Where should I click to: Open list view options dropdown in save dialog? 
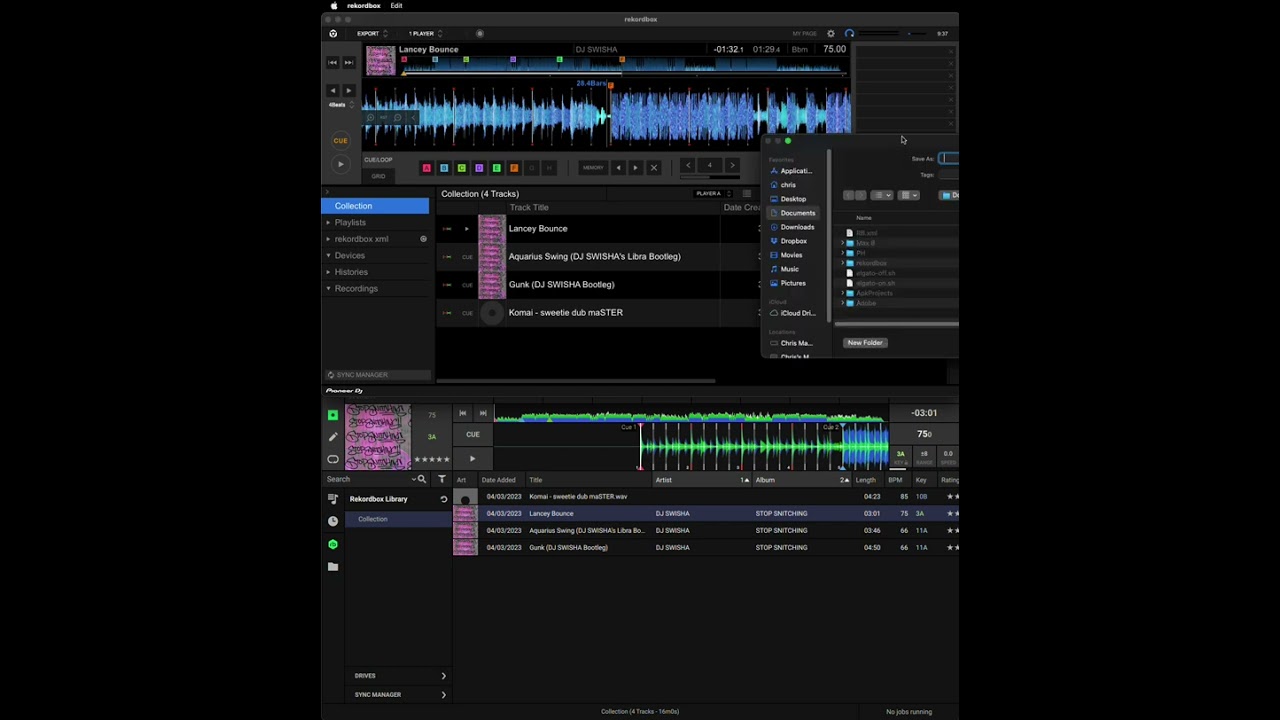881,196
